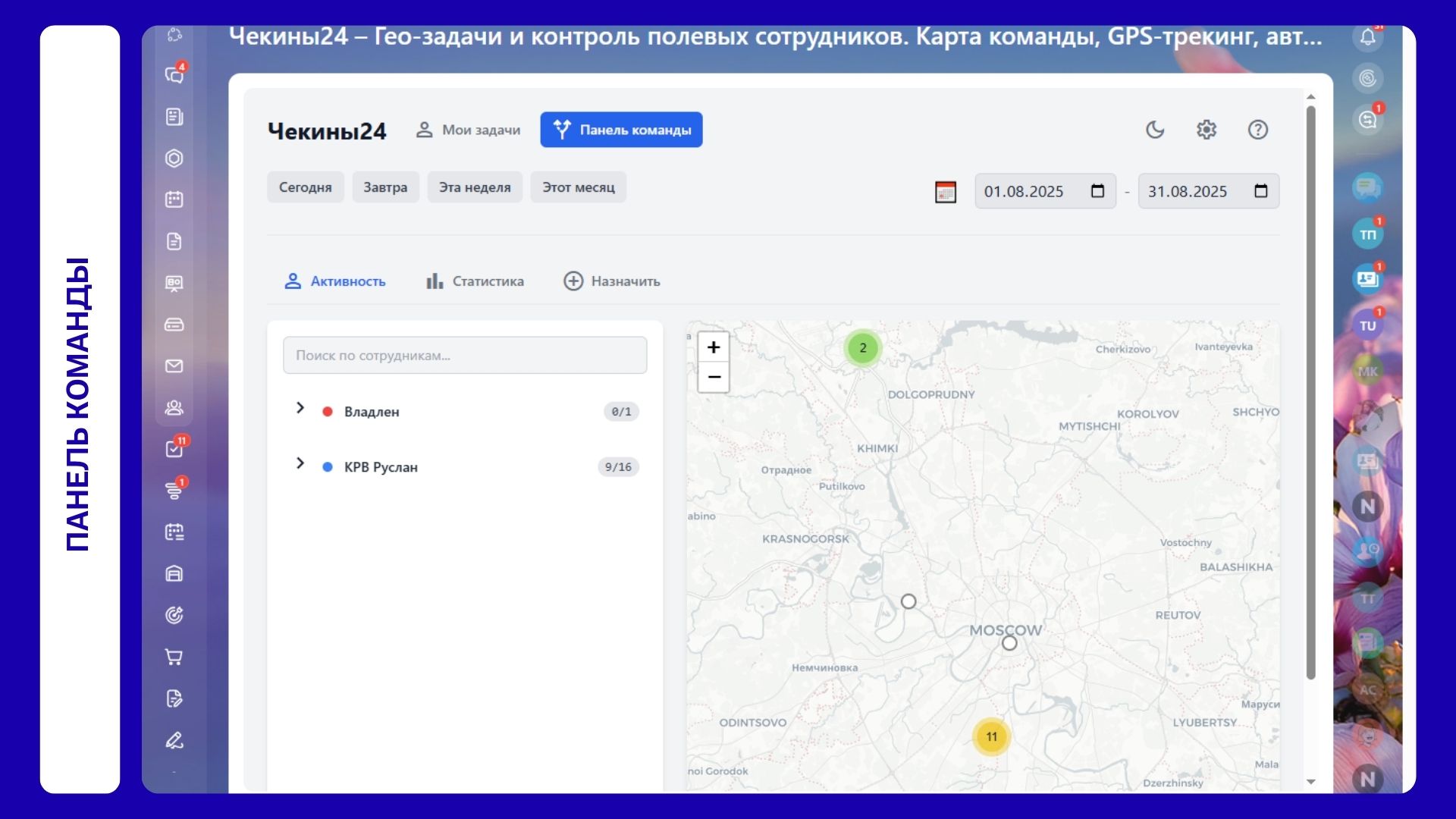The image size is (1456, 819).
Task: Click the yellow cluster marker 11
Action: (x=991, y=736)
